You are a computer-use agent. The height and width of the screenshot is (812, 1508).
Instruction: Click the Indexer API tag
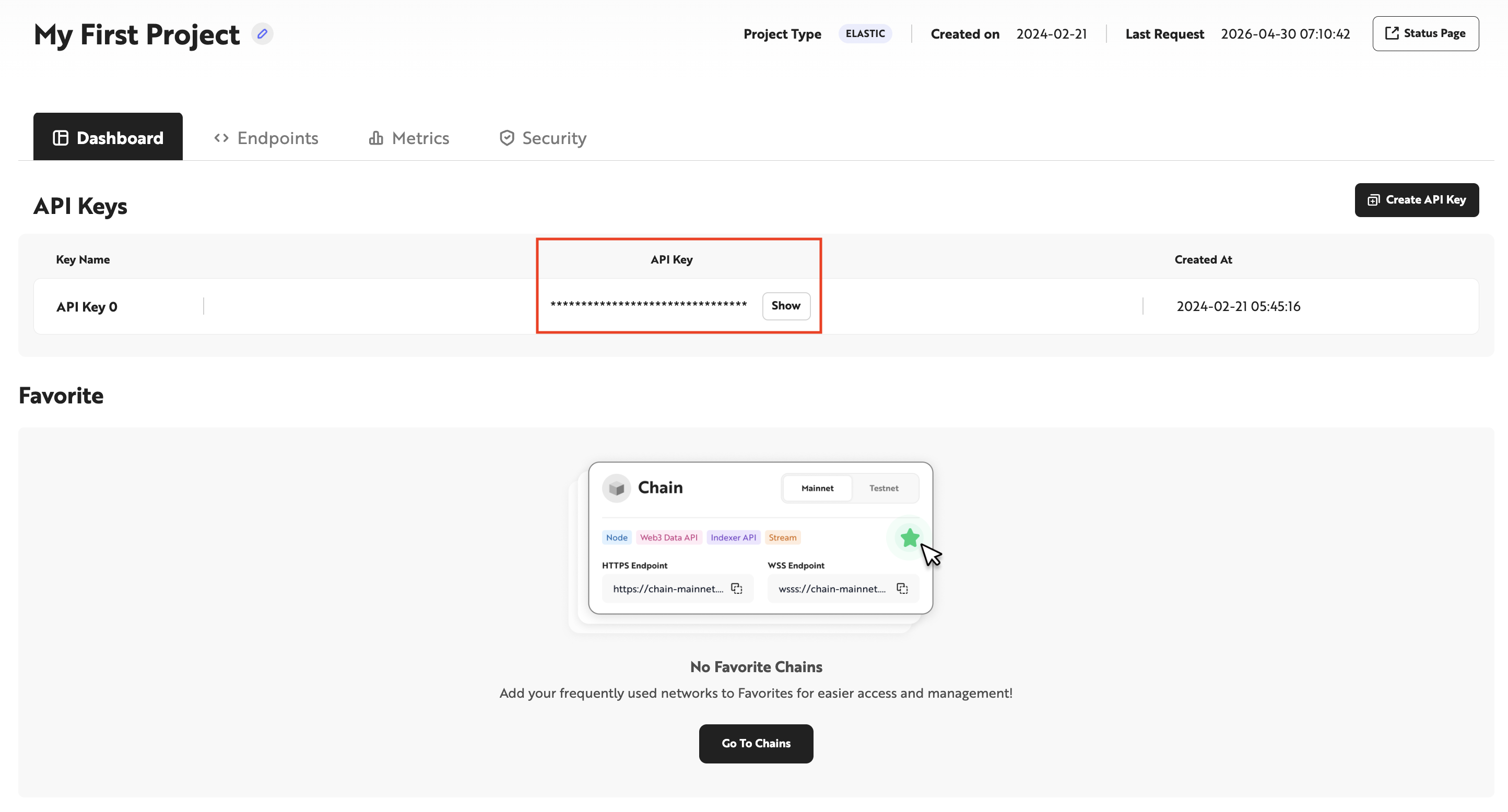coord(733,537)
